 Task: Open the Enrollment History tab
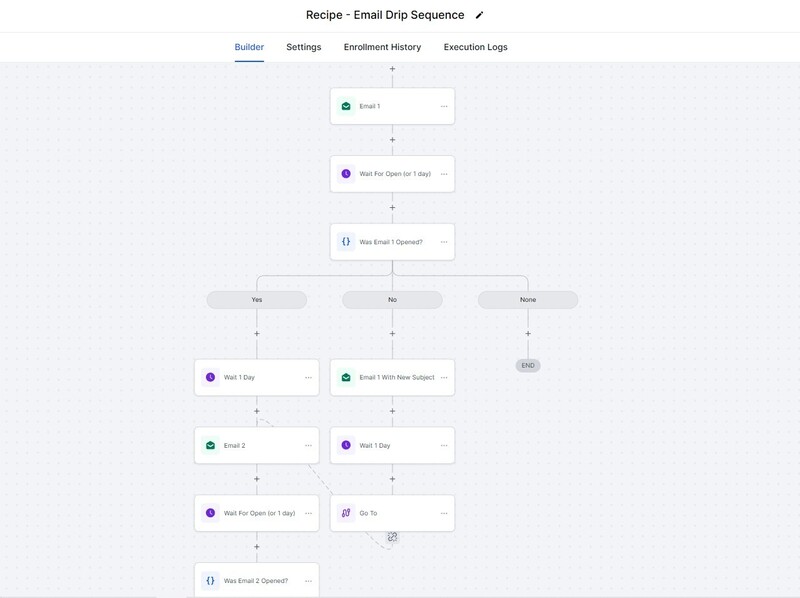[x=381, y=44]
